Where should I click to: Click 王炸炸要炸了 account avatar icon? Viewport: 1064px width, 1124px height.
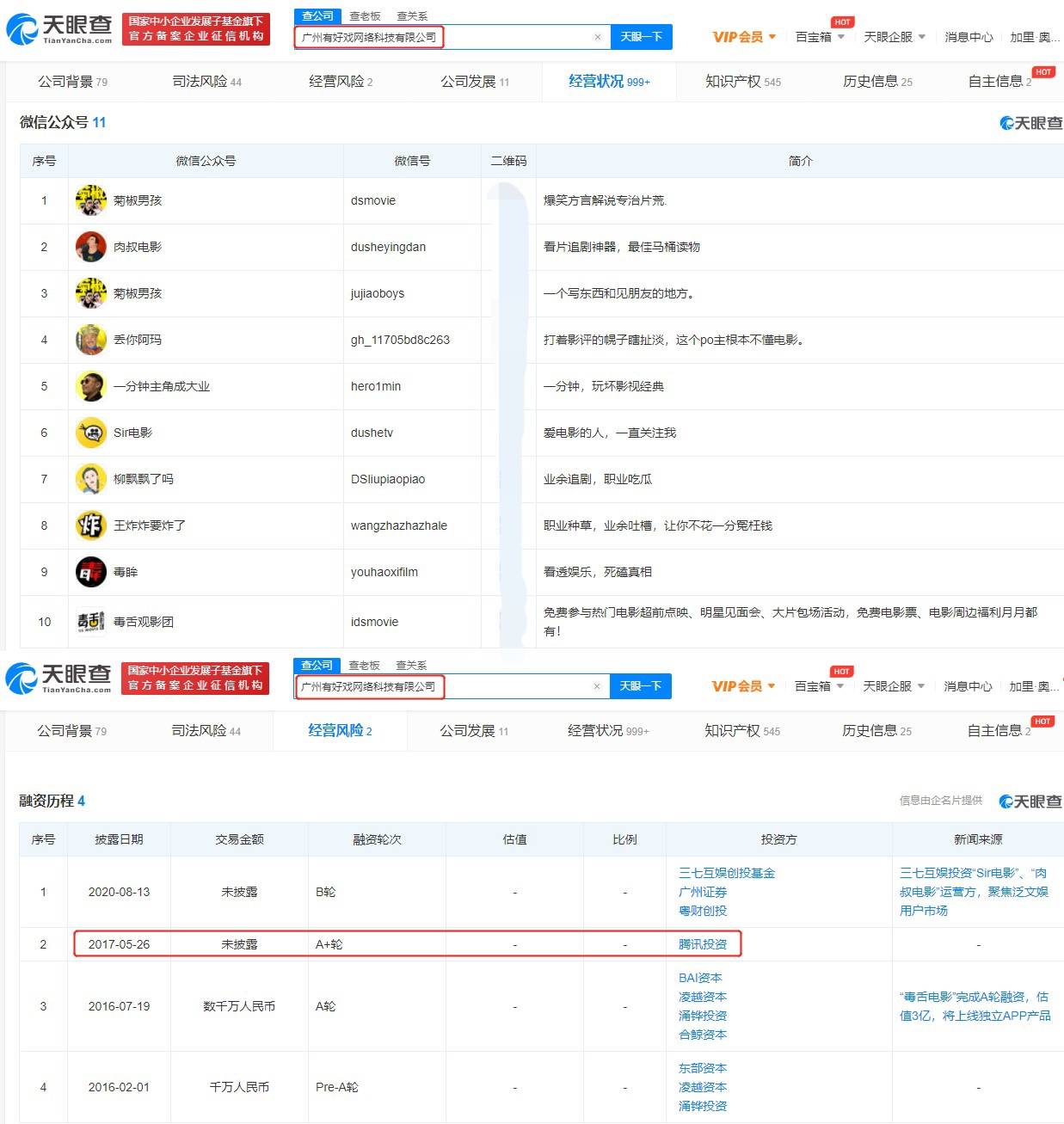pyautogui.click(x=90, y=525)
